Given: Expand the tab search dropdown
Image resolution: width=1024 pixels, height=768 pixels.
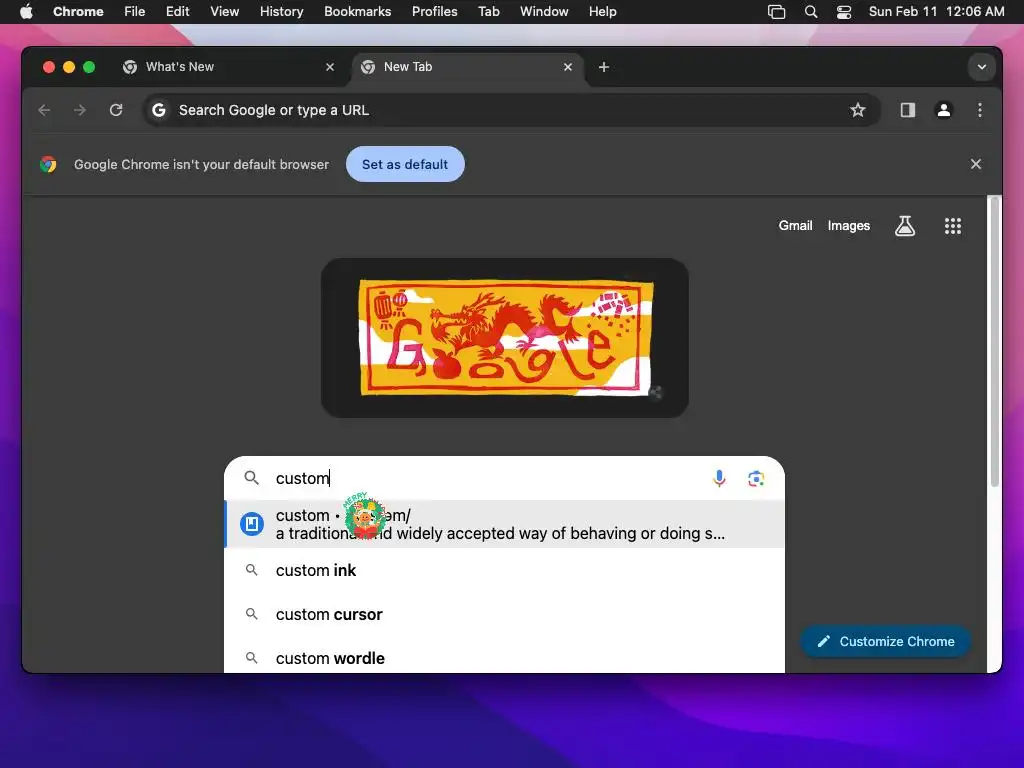Looking at the screenshot, I should pos(982,67).
